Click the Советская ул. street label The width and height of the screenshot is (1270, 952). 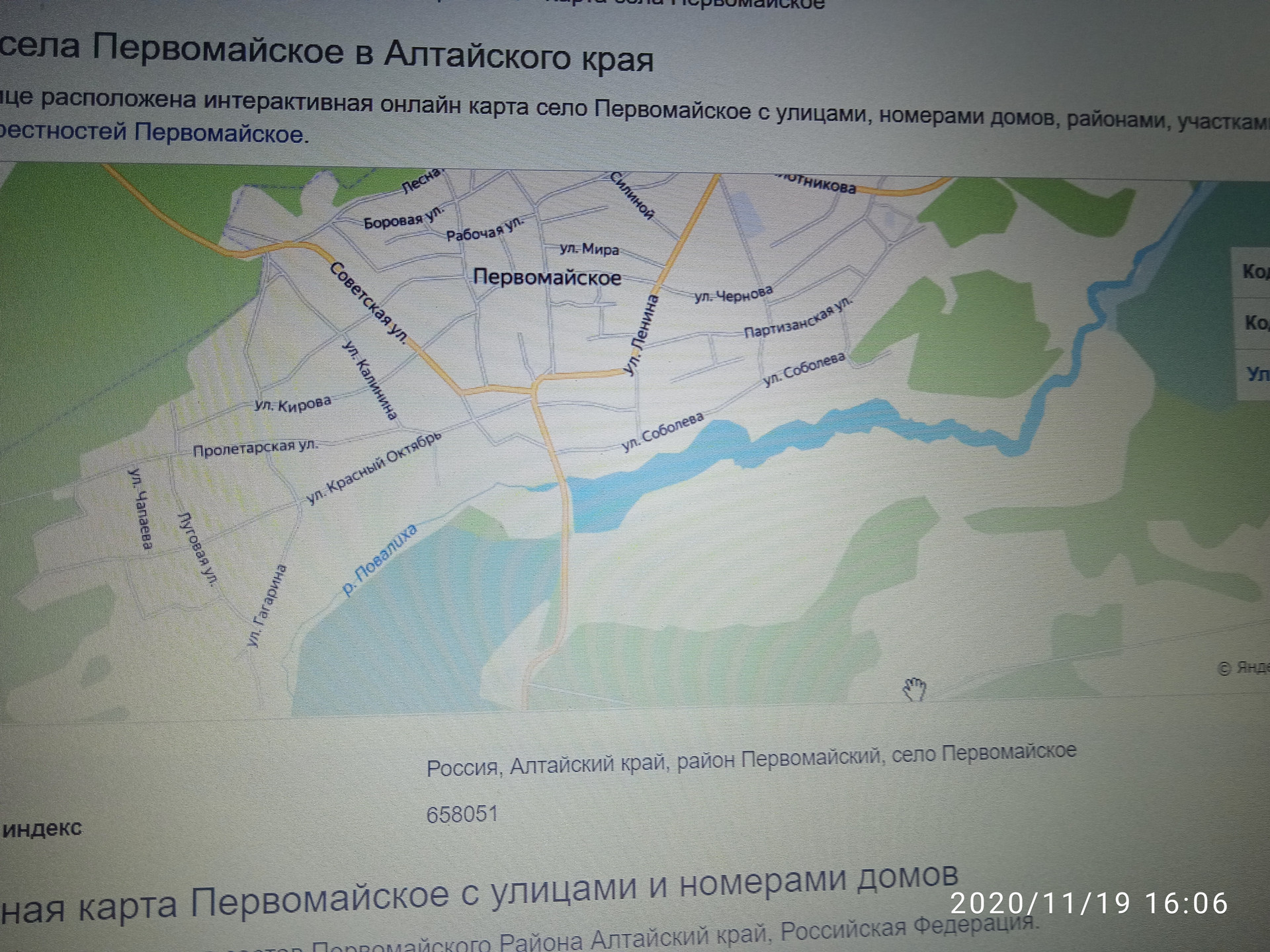click(368, 302)
